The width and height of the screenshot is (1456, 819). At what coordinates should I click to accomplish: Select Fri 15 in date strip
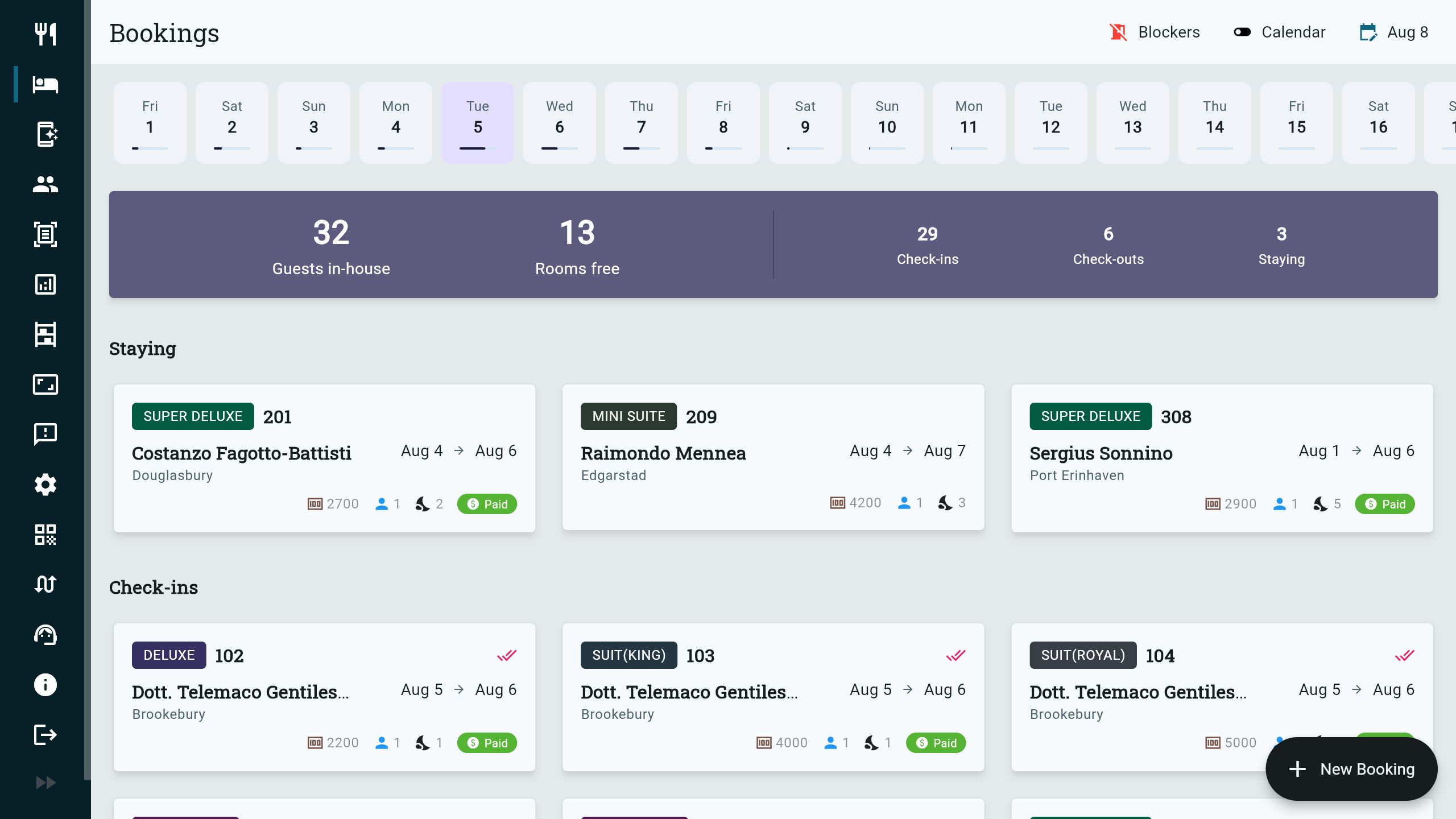coord(1297,123)
